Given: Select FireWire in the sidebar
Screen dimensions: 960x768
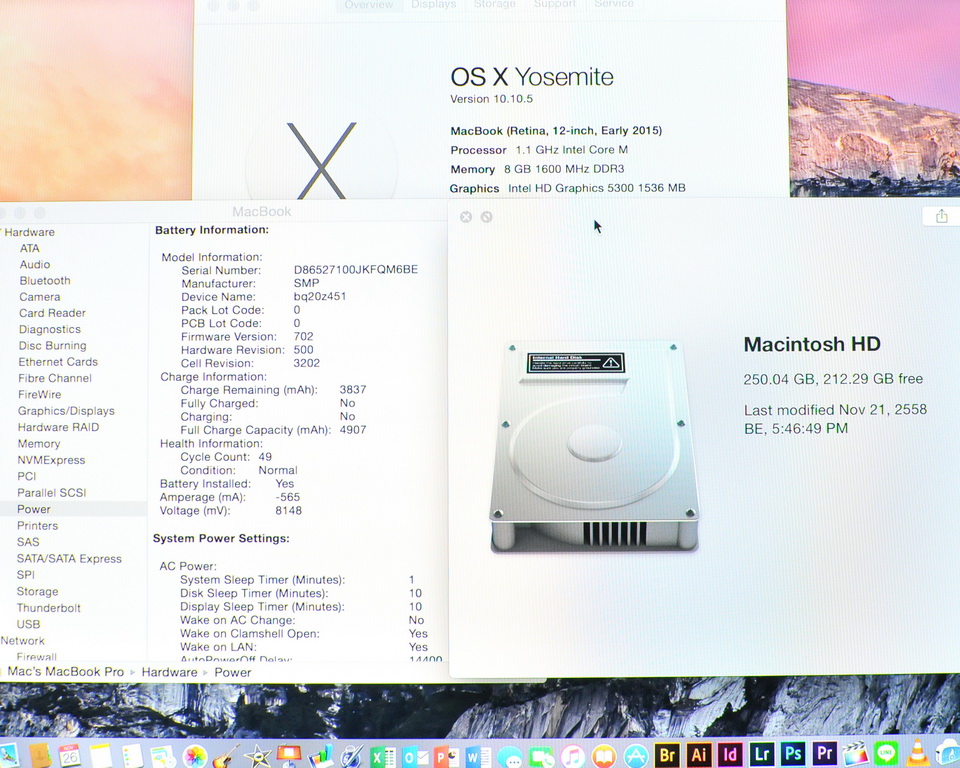Looking at the screenshot, I should click(39, 394).
